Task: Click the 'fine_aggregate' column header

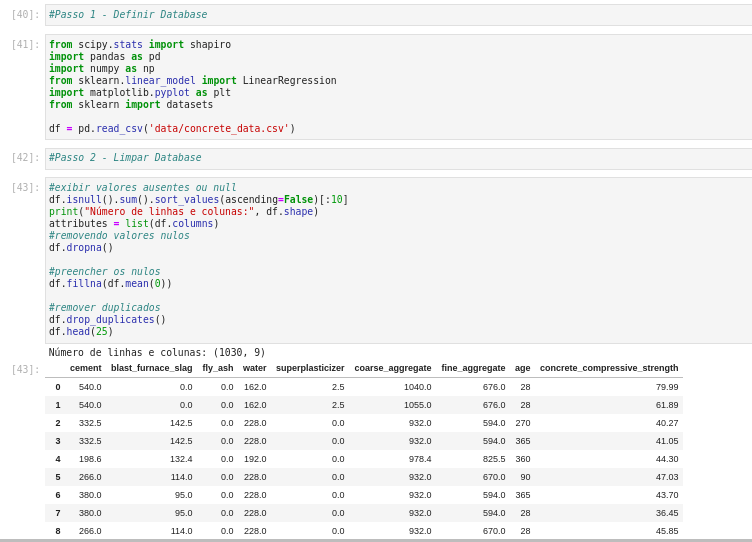Action: 473,368
